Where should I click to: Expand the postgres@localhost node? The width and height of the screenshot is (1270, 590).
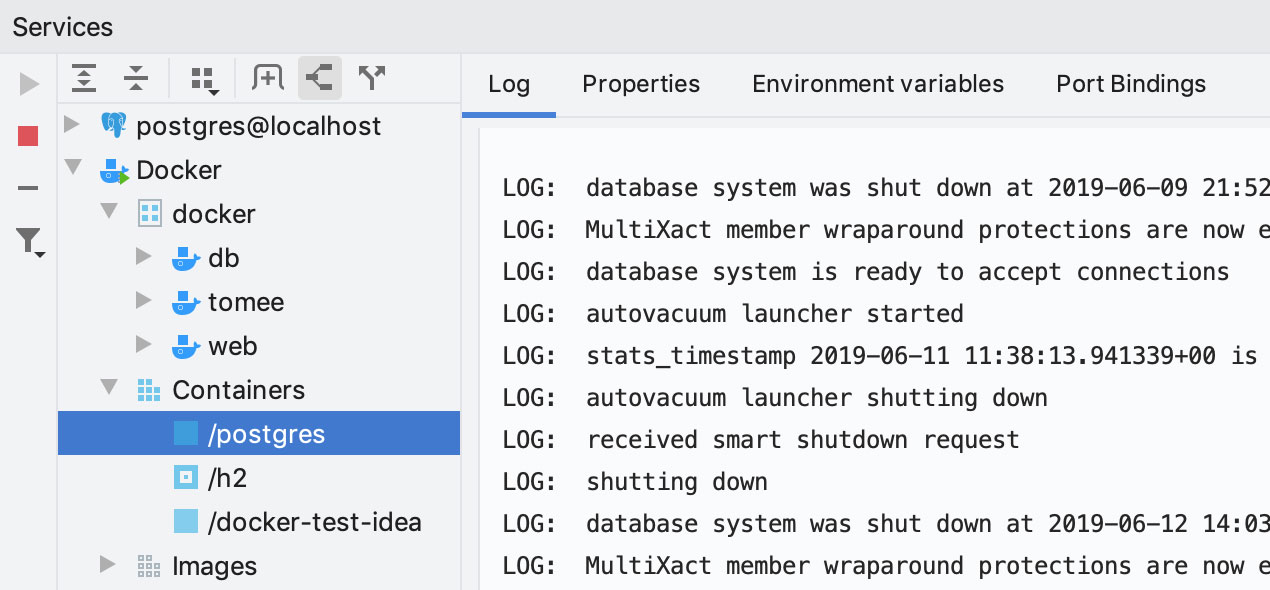coord(71,125)
